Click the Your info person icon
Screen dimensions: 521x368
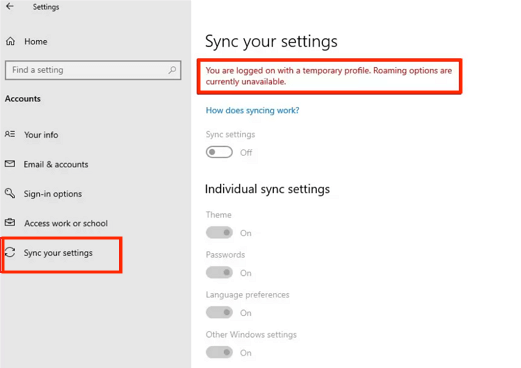(10, 134)
